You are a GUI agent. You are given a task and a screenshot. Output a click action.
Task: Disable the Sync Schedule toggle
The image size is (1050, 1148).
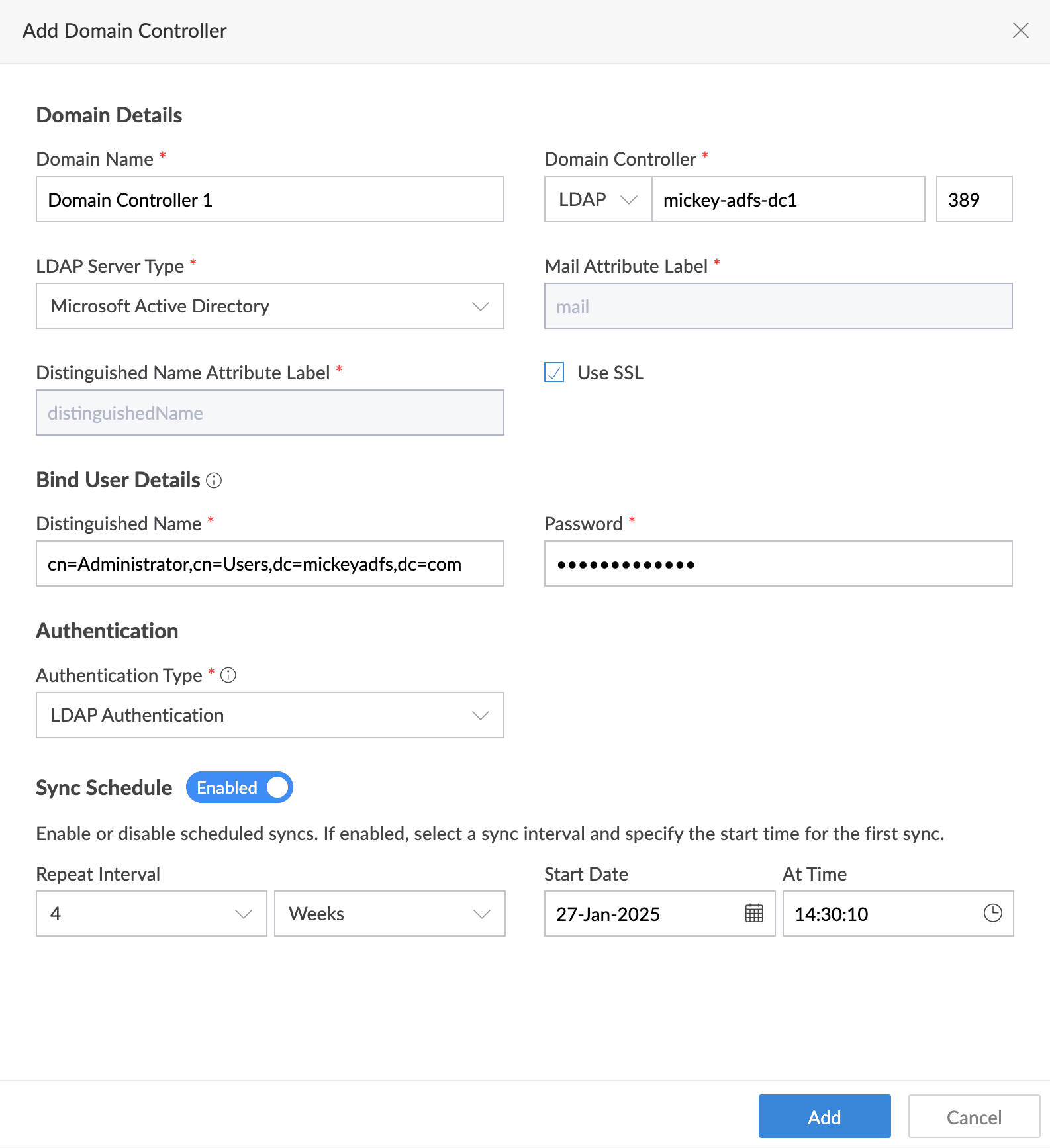pyautogui.click(x=239, y=787)
